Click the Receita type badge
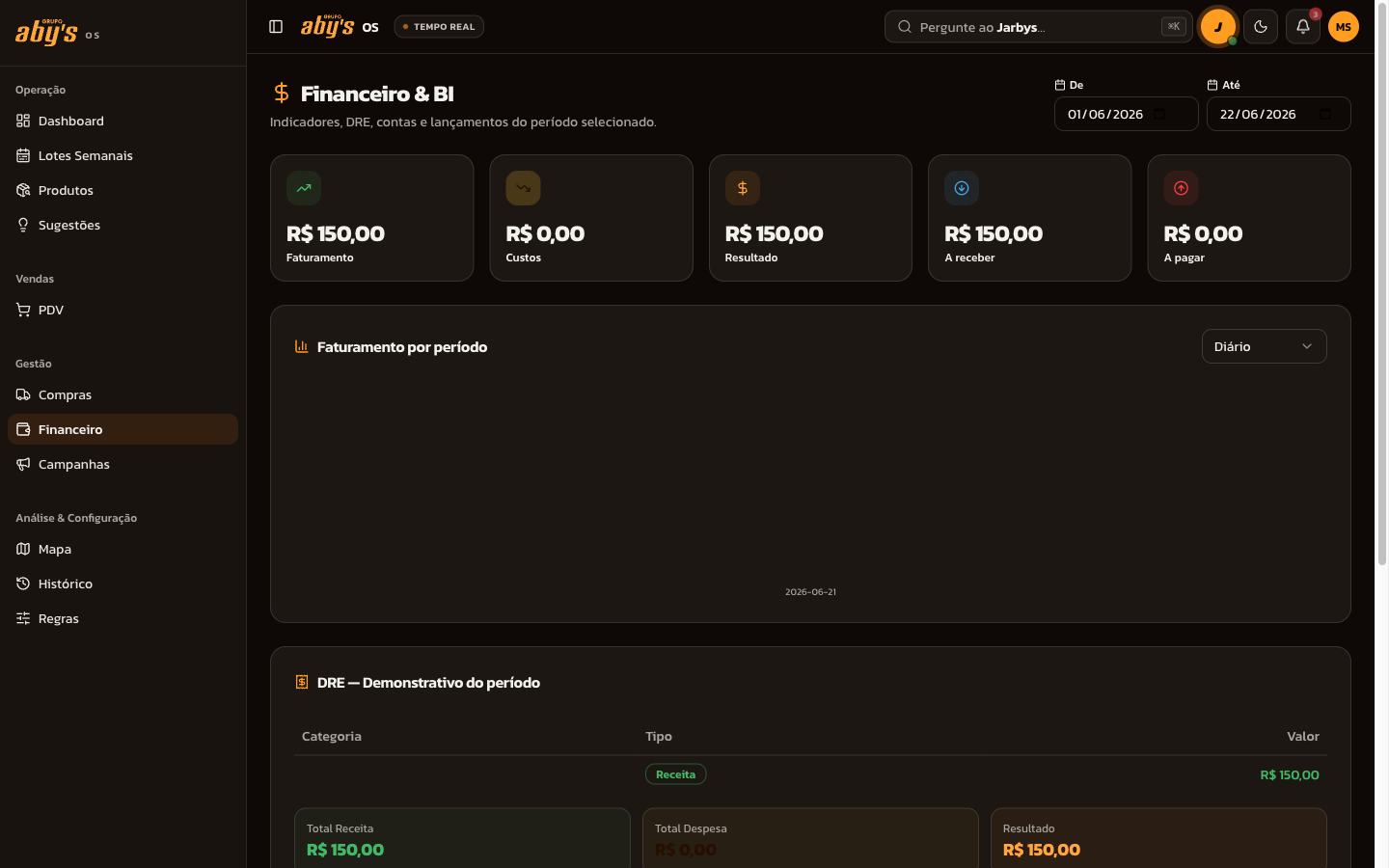The image size is (1389, 868). [675, 774]
